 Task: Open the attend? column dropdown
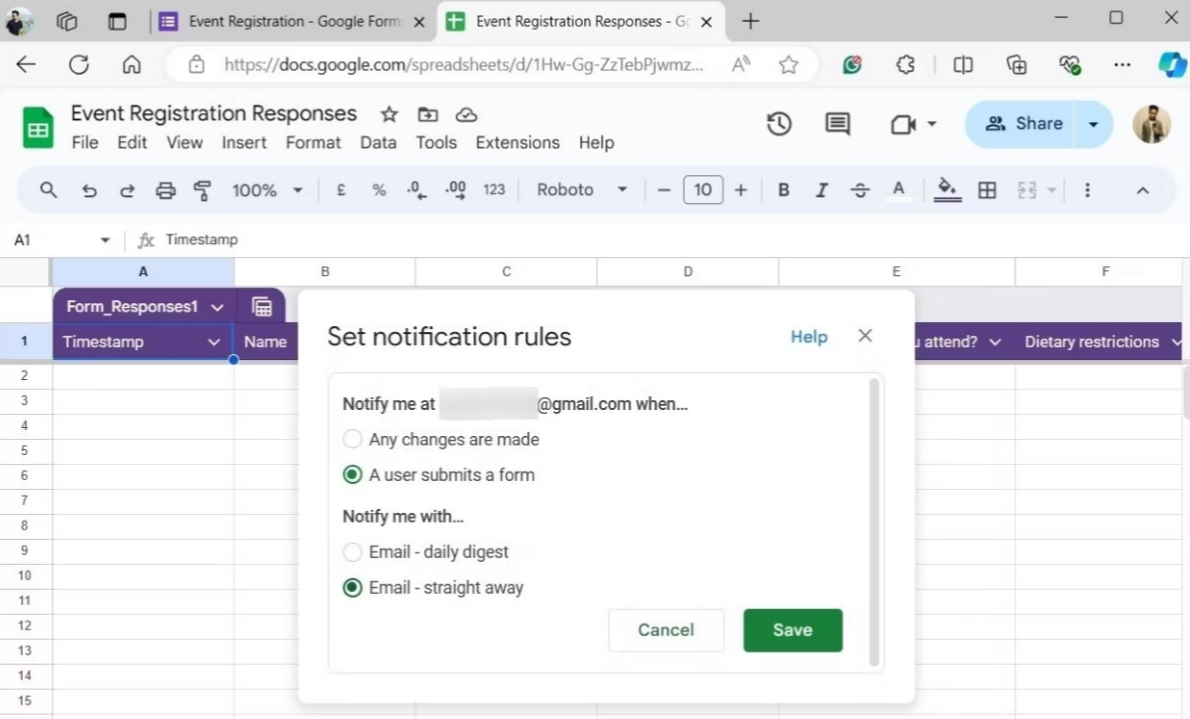[x=994, y=342]
